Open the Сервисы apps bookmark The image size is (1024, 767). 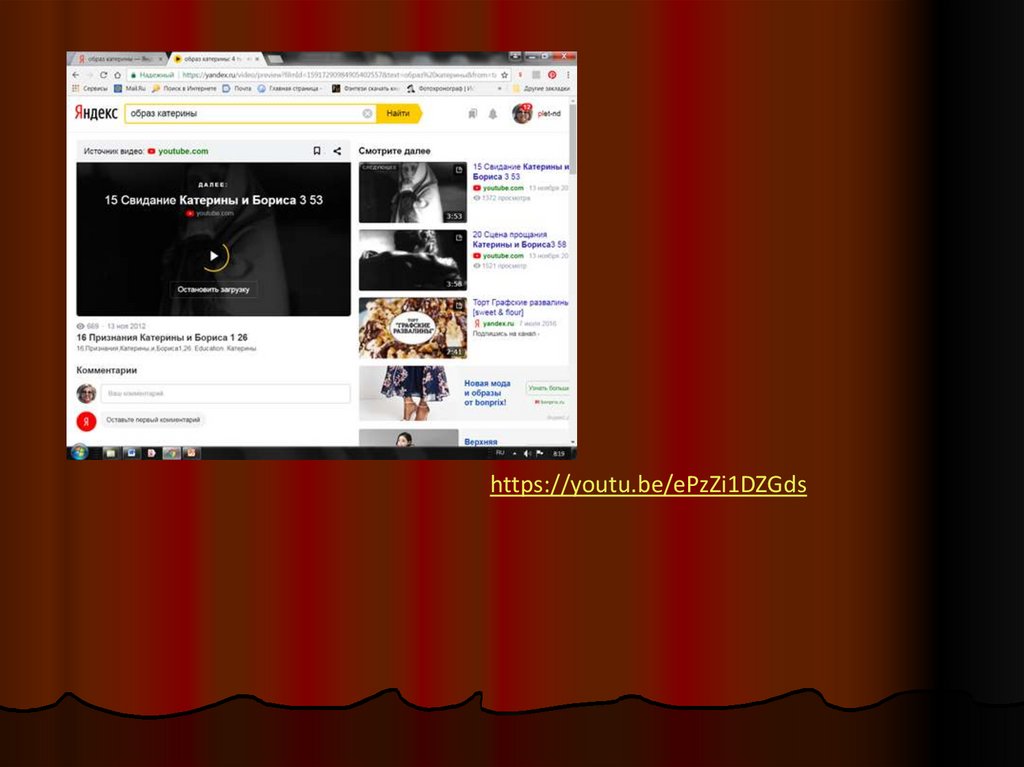(90, 88)
